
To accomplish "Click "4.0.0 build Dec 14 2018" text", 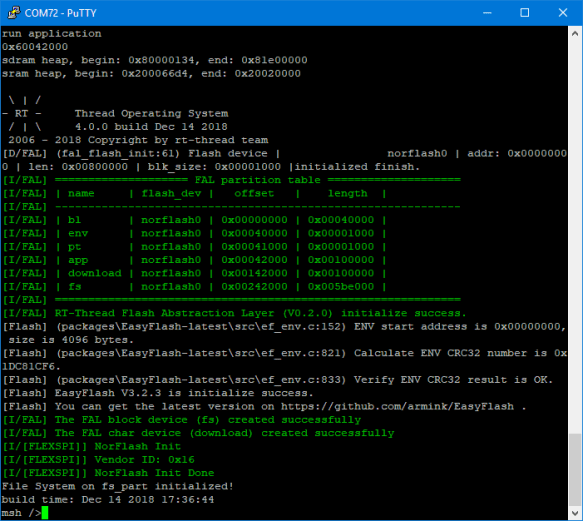I will (x=151, y=127).
